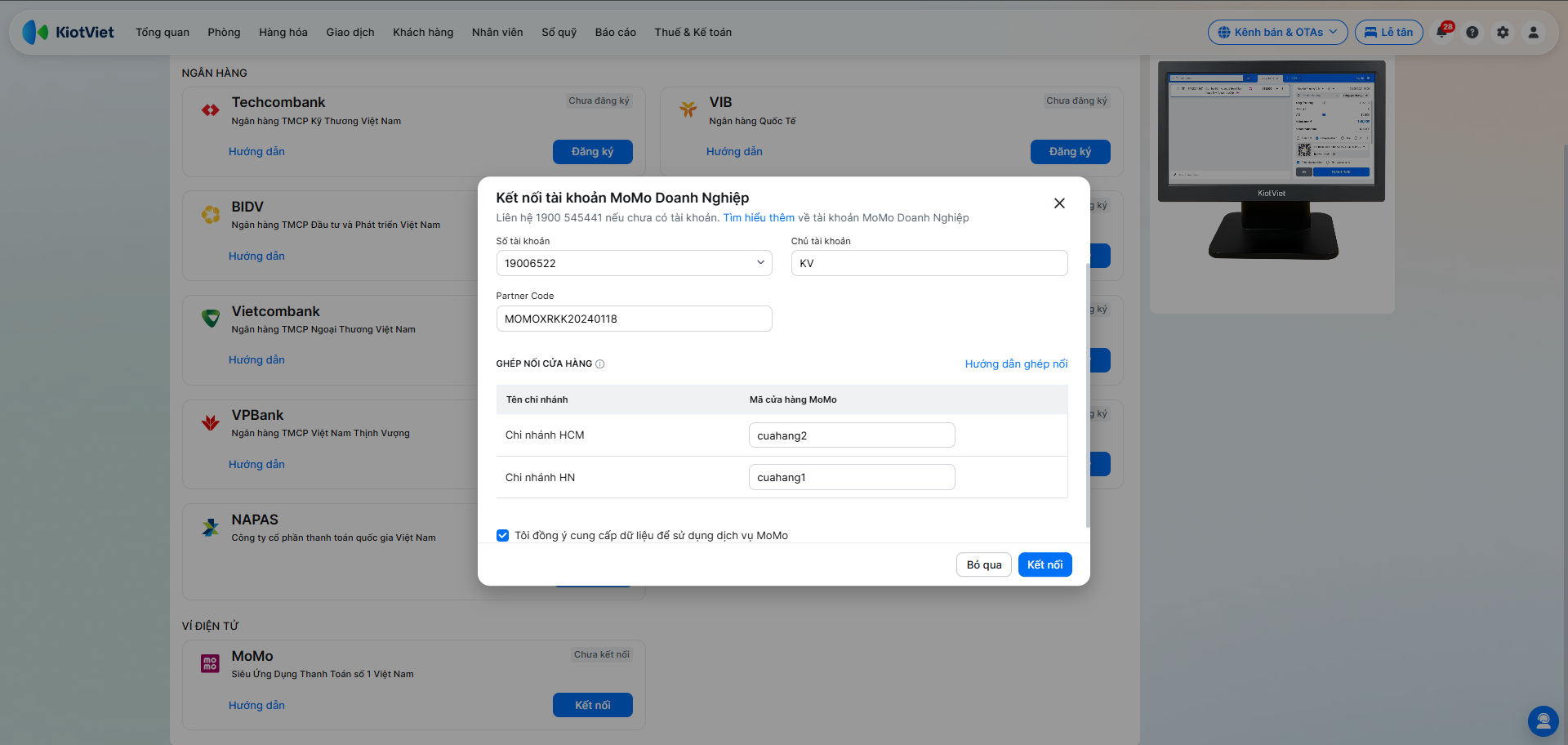Viewport: 1568px width, 745px height.
Task: Open the Nhân viên menu
Action: (x=497, y=32)
